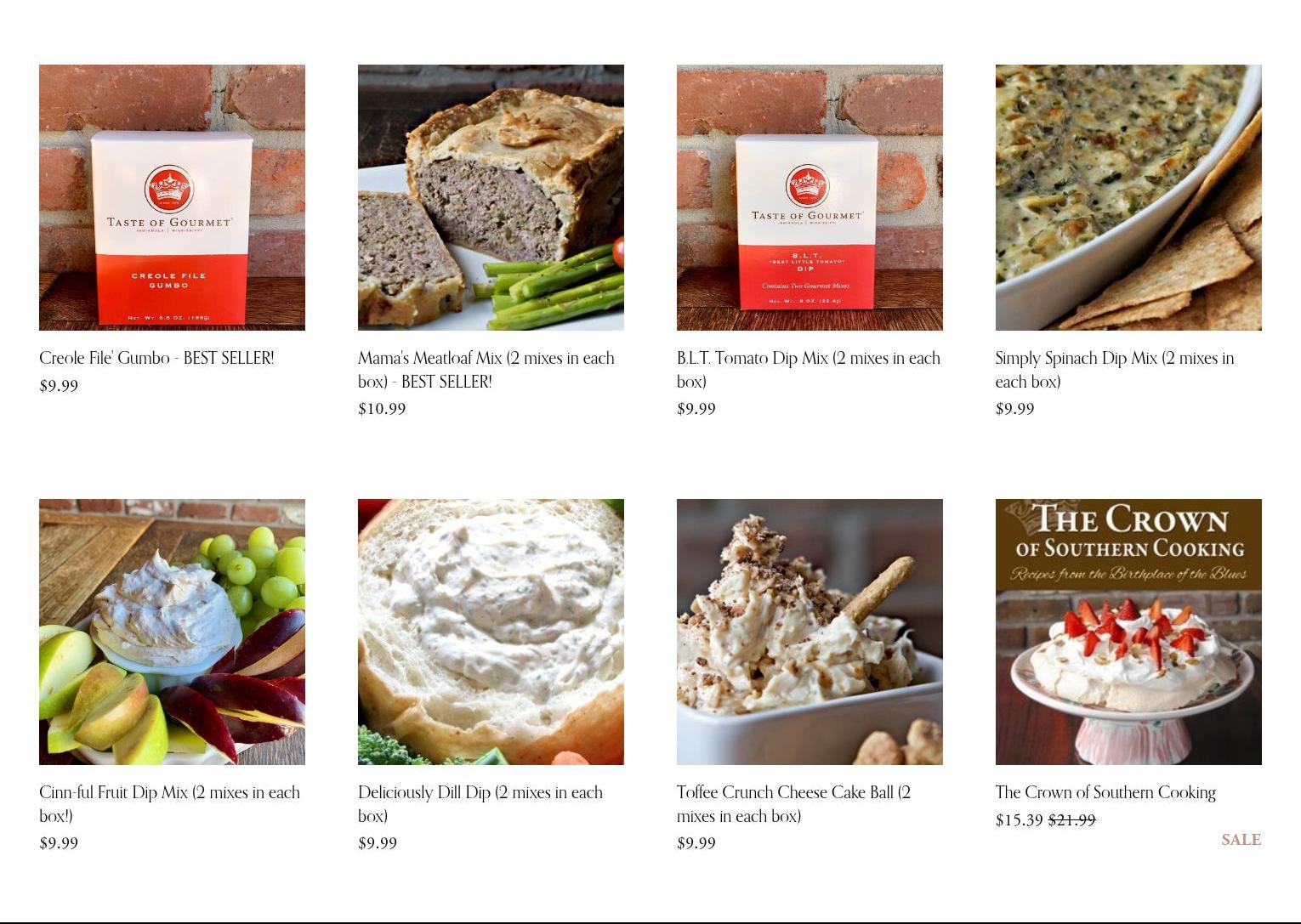Open the Cinn-ful Fruit Dip image
Image resolution: width=1301 pixels, height=924 pixels.
coord(172,632)
